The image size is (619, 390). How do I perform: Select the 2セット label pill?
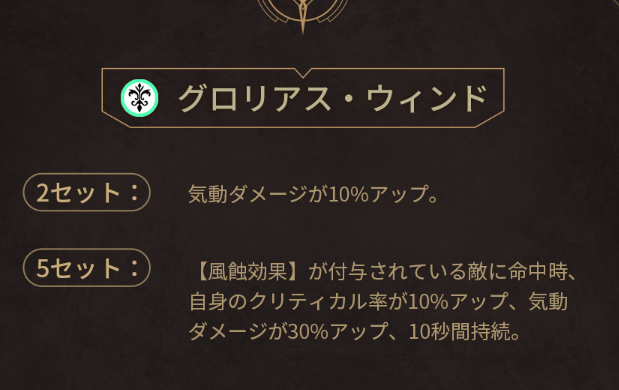(x=87, y=192)
